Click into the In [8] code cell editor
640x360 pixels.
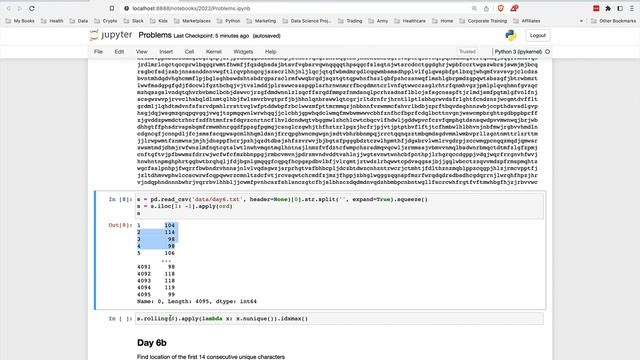coord(339,206)
